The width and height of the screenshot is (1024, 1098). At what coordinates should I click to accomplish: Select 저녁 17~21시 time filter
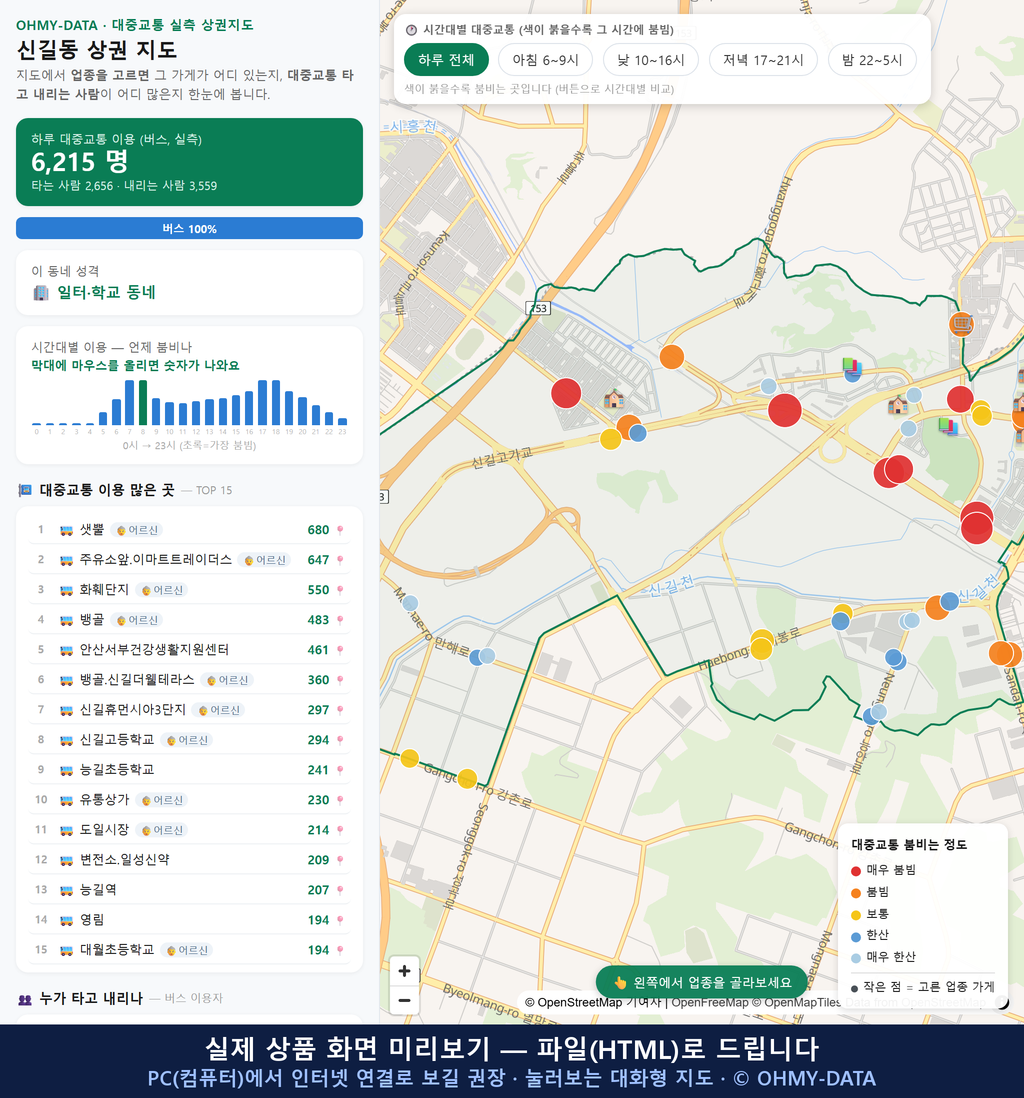coord(763,60)
